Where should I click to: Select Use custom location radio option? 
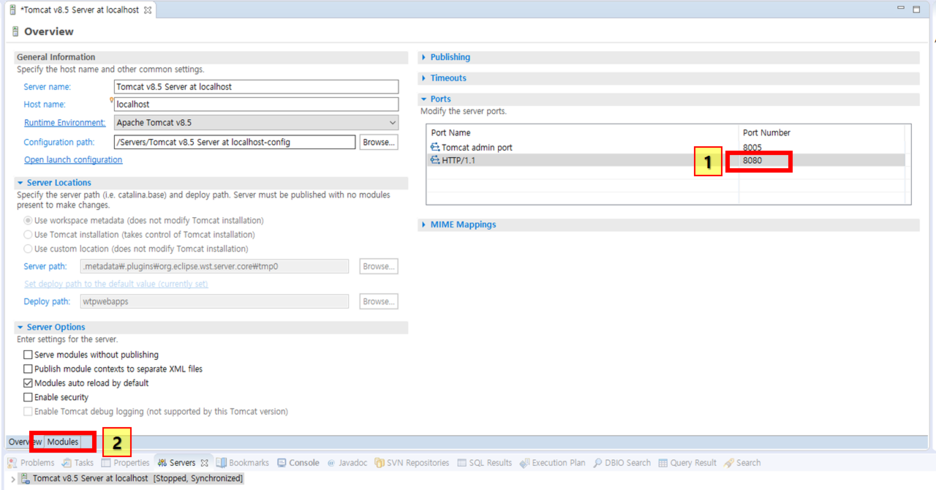pyautogui.click(x=28, y=249)
